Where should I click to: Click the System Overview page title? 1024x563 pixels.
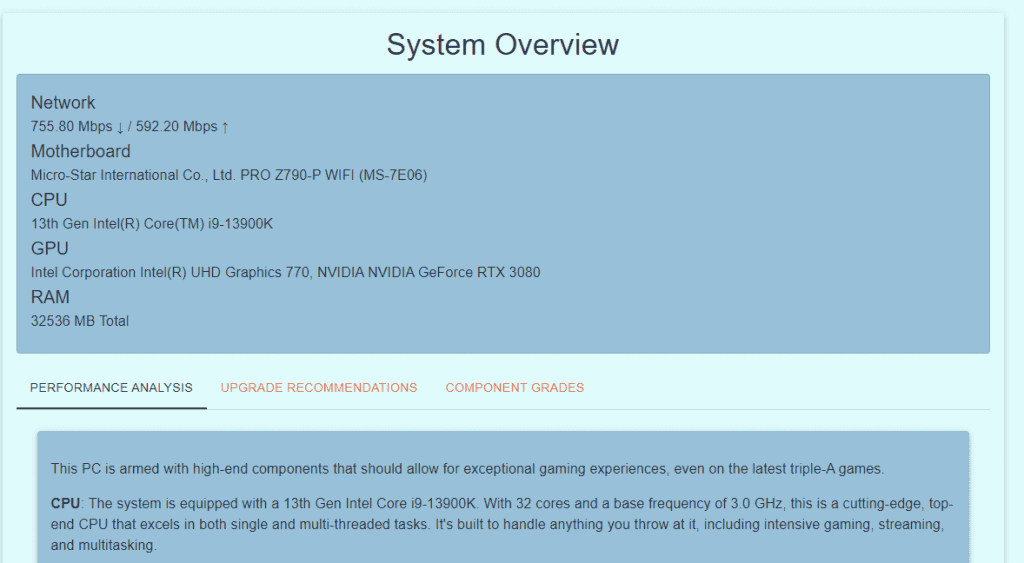click(502, 45)
